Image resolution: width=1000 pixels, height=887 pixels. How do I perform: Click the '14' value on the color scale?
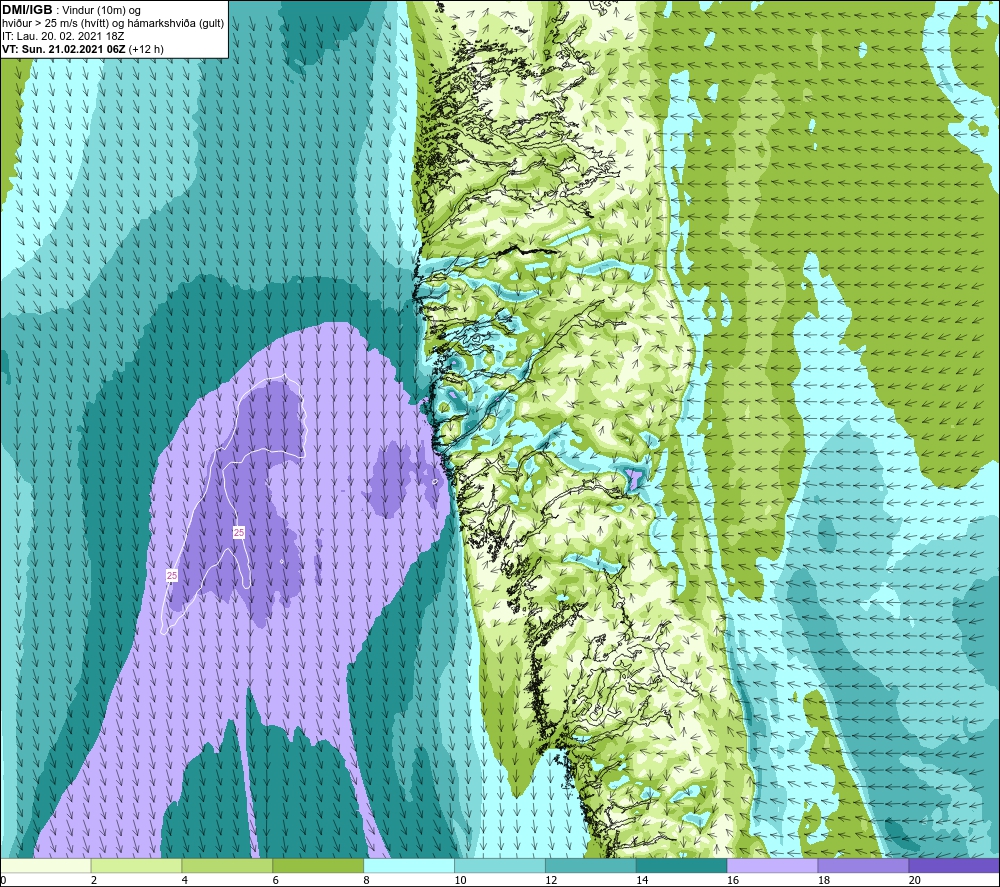pos(642,880)
